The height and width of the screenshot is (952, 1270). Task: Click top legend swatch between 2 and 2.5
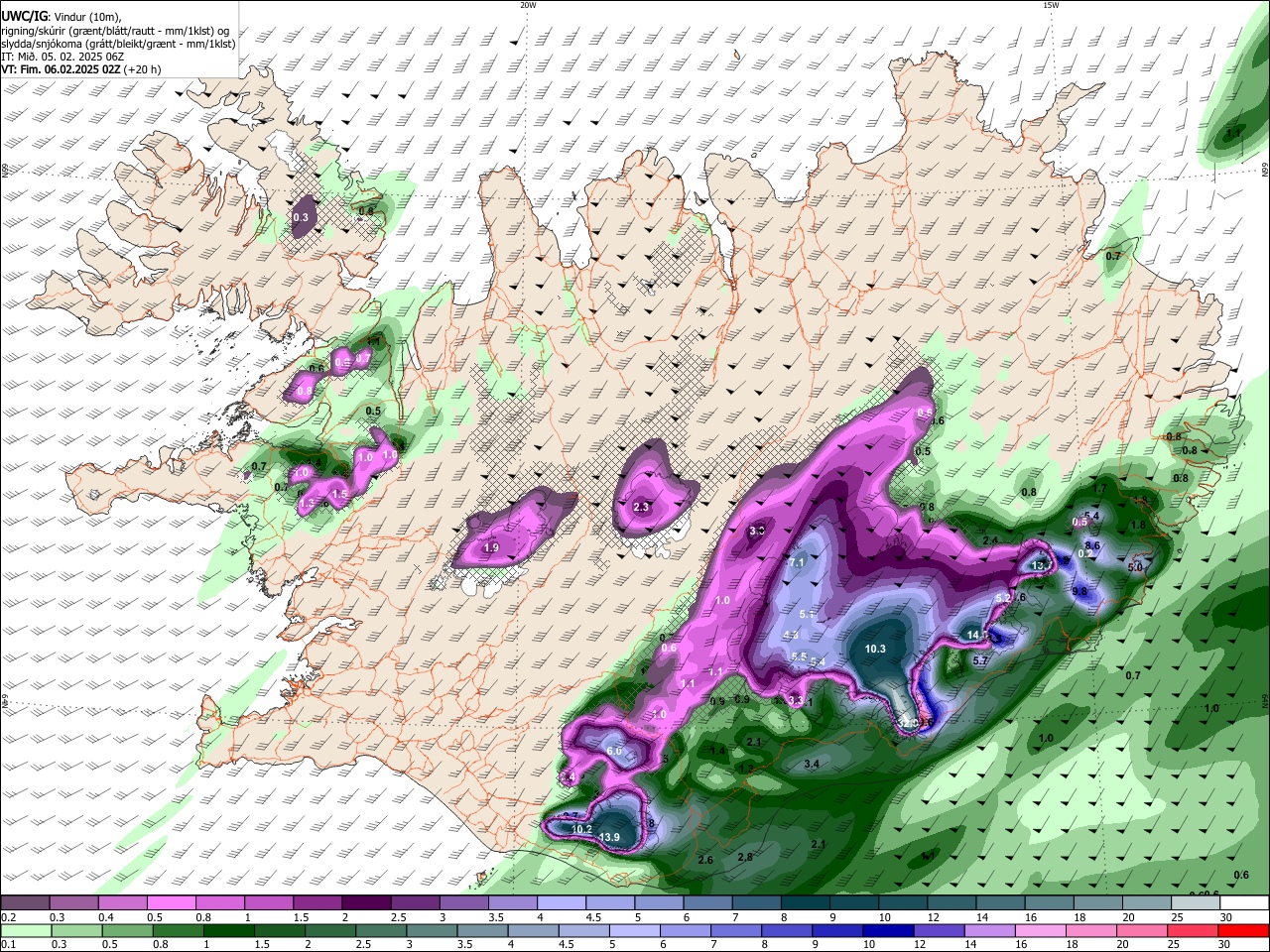(x=366, y=902)
